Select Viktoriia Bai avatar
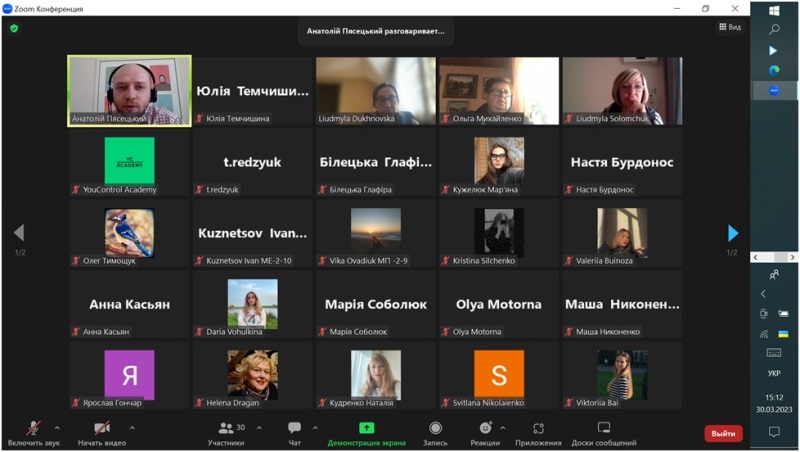Screen dimensions: 800x452 click(x=622, y=375)
